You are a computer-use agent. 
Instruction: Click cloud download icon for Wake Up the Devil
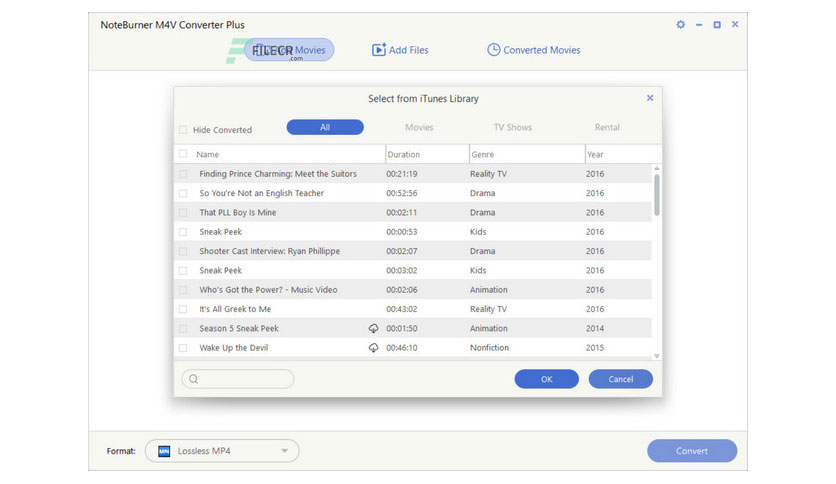[373, 348]
